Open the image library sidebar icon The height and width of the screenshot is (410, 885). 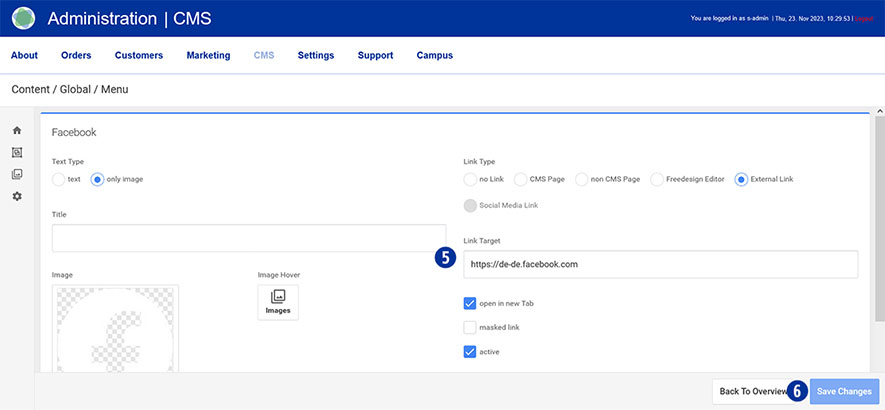[17, 175]
